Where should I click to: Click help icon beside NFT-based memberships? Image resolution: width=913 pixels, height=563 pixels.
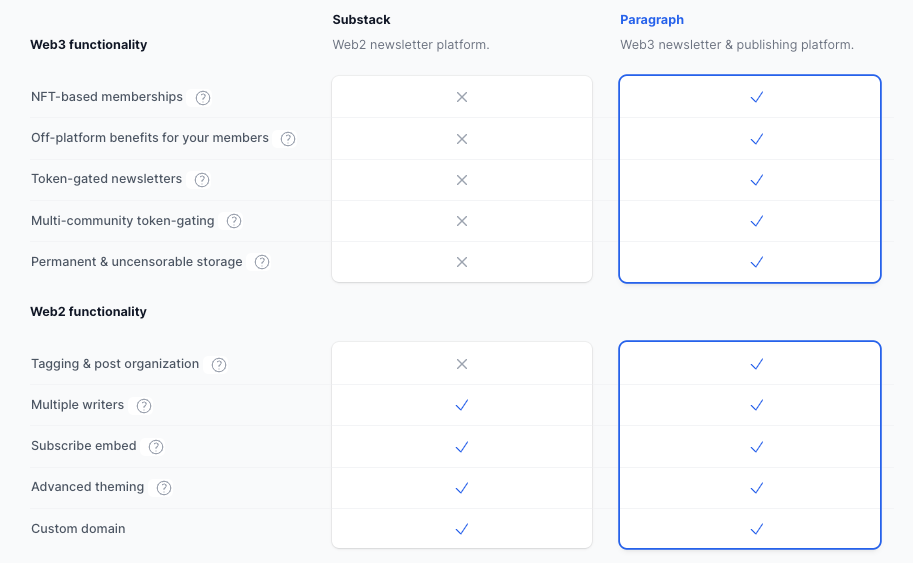[203, 98]
